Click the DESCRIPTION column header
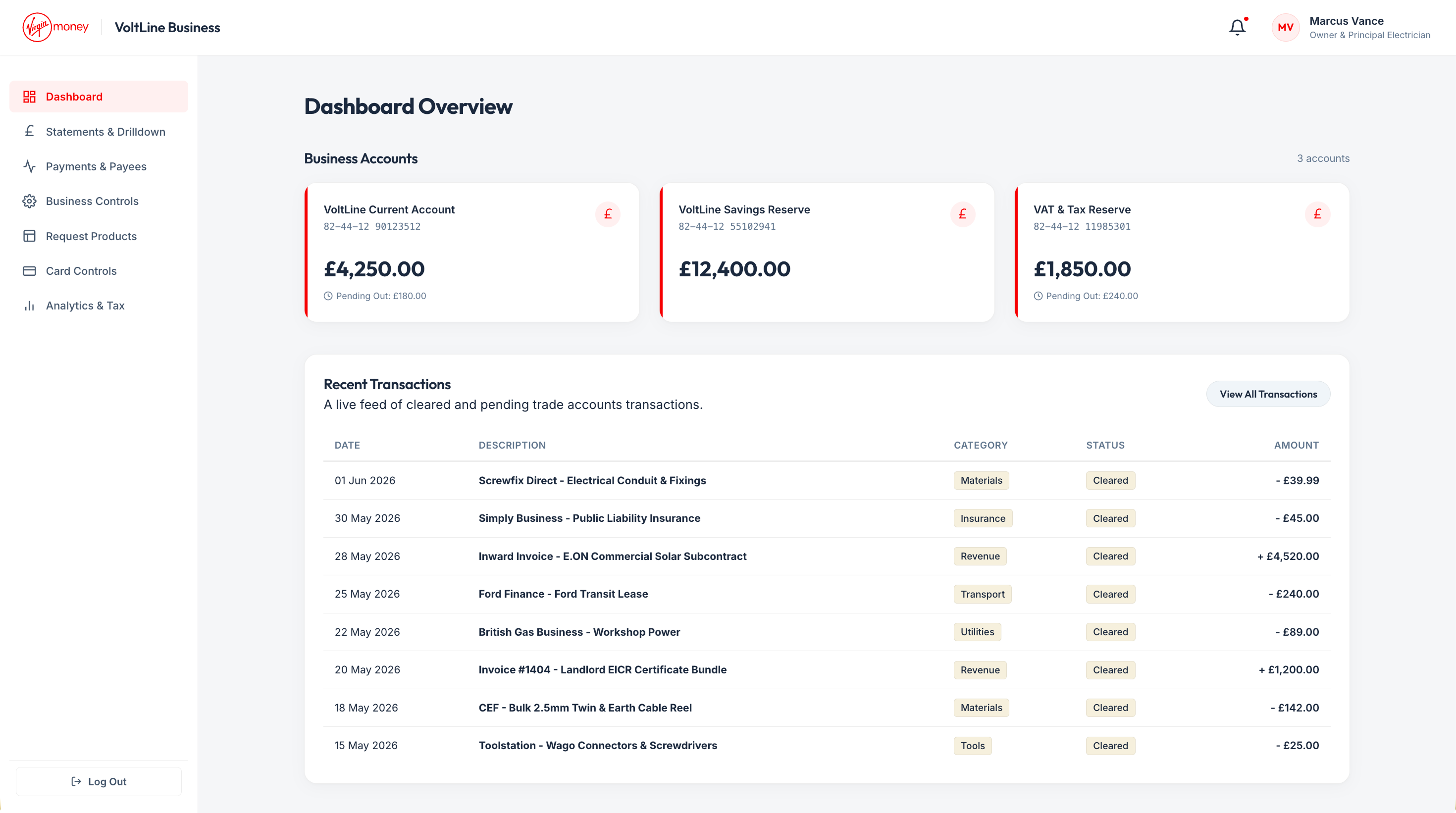This screenshot has width=1456, height=813. click(x=512, y=445)
